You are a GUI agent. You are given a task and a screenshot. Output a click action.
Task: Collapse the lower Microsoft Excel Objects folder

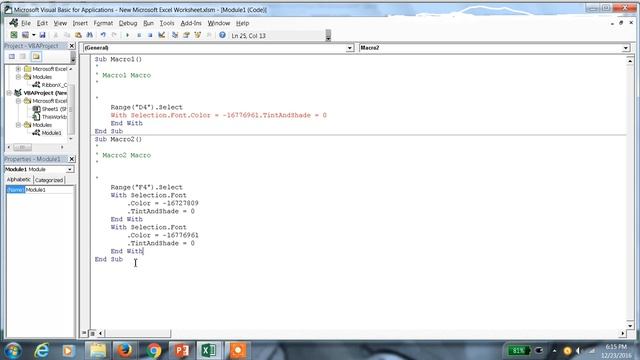click(18, 101)
